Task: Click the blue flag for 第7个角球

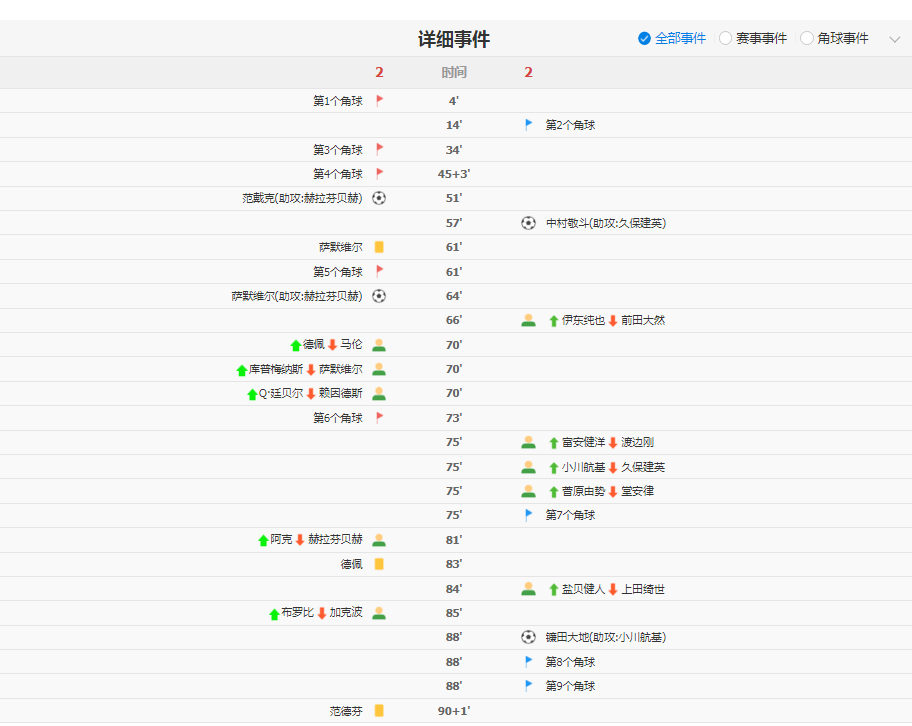Action: pos(528,515)
